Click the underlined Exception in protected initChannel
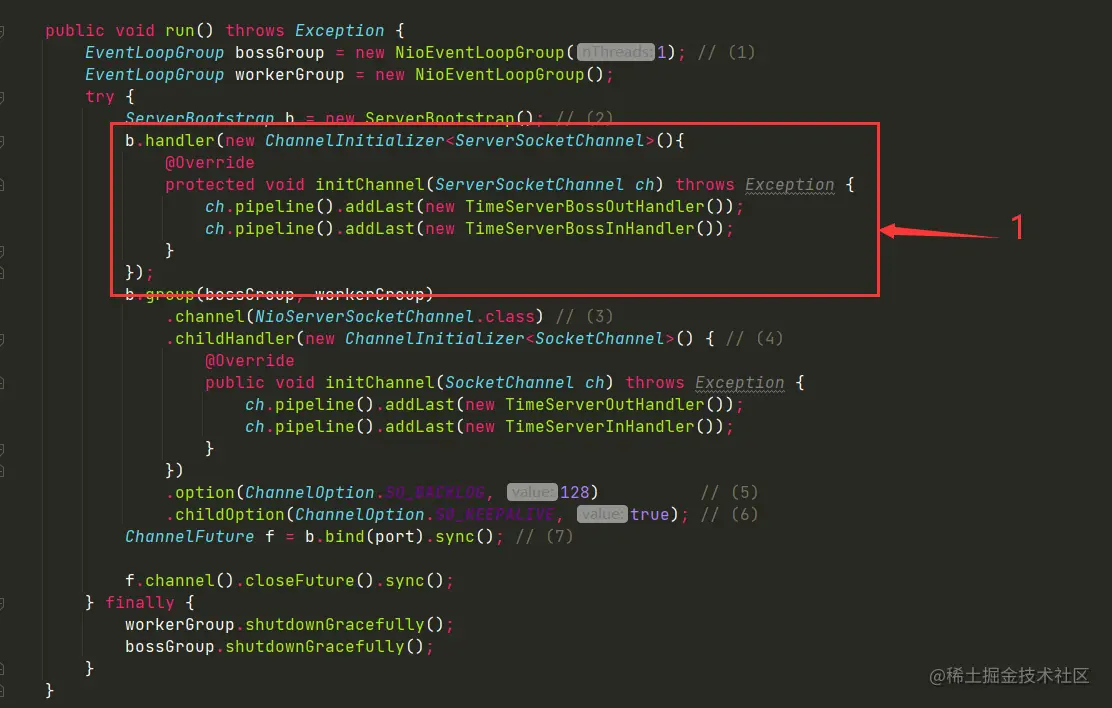1112x708 pixels. click(x=789, y=184)
